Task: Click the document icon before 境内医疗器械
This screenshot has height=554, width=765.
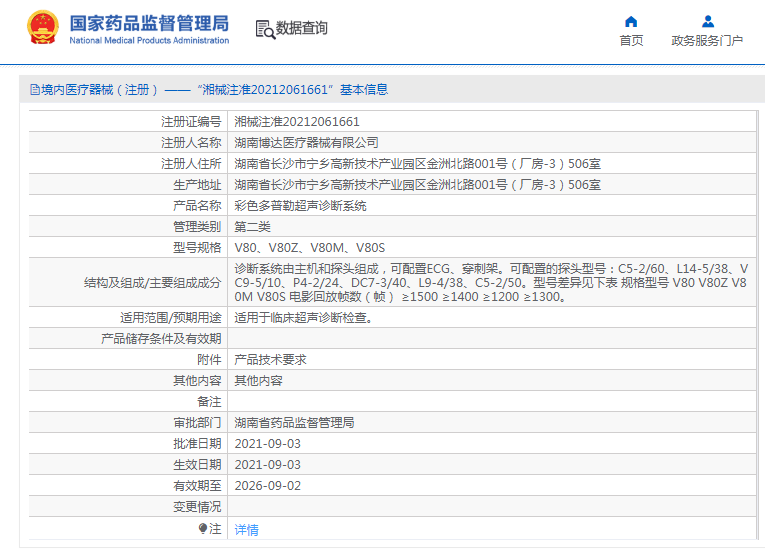Action: tap(34, 90)
